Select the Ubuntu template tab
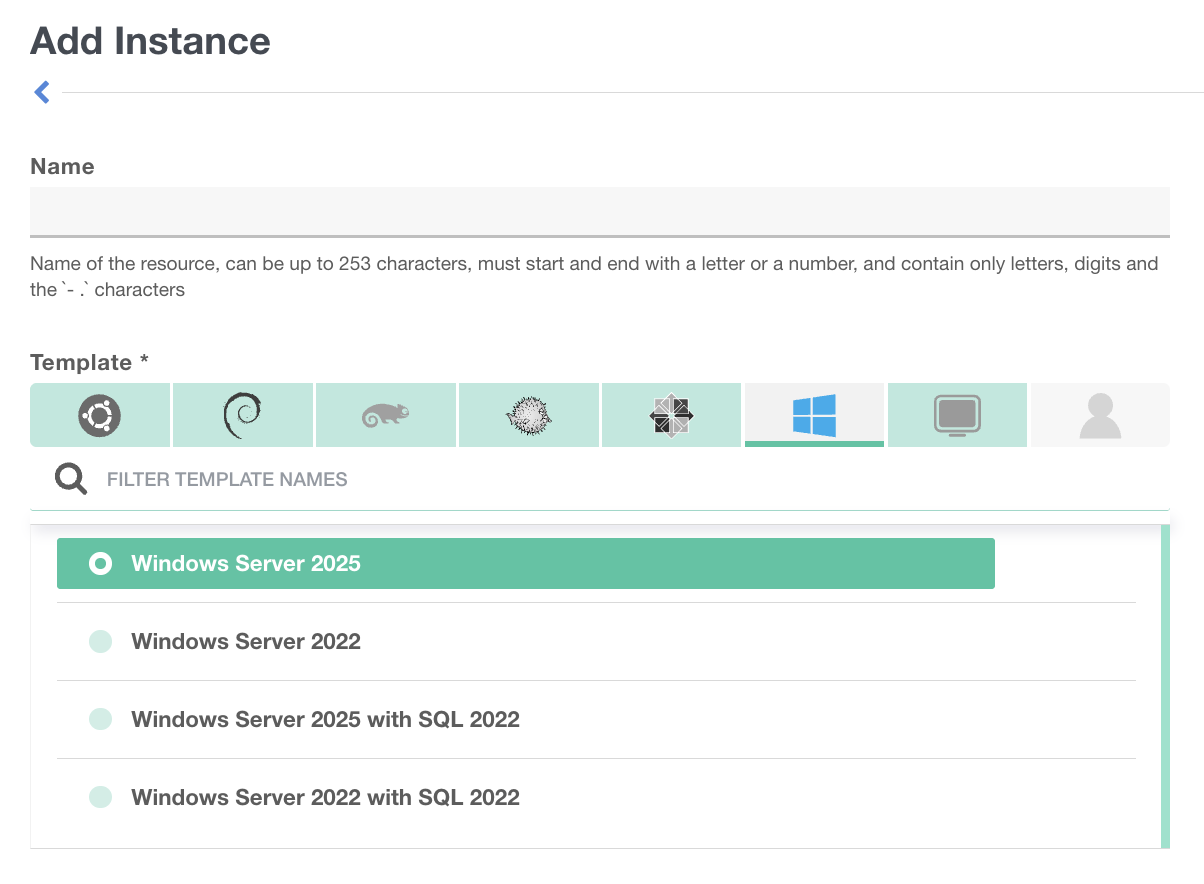The width and height of the screenshot is (1204, 884). [x=100, y=415]
